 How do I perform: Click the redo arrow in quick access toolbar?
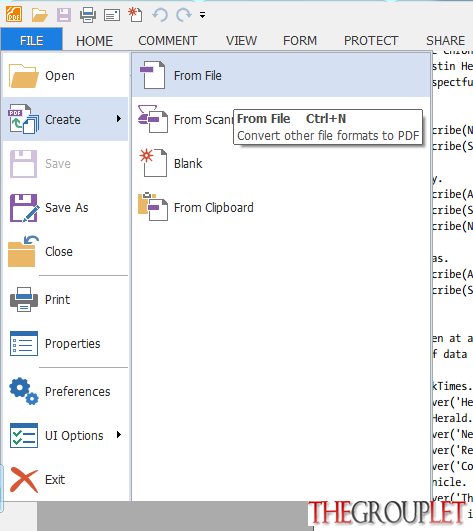tap(184, 15)
